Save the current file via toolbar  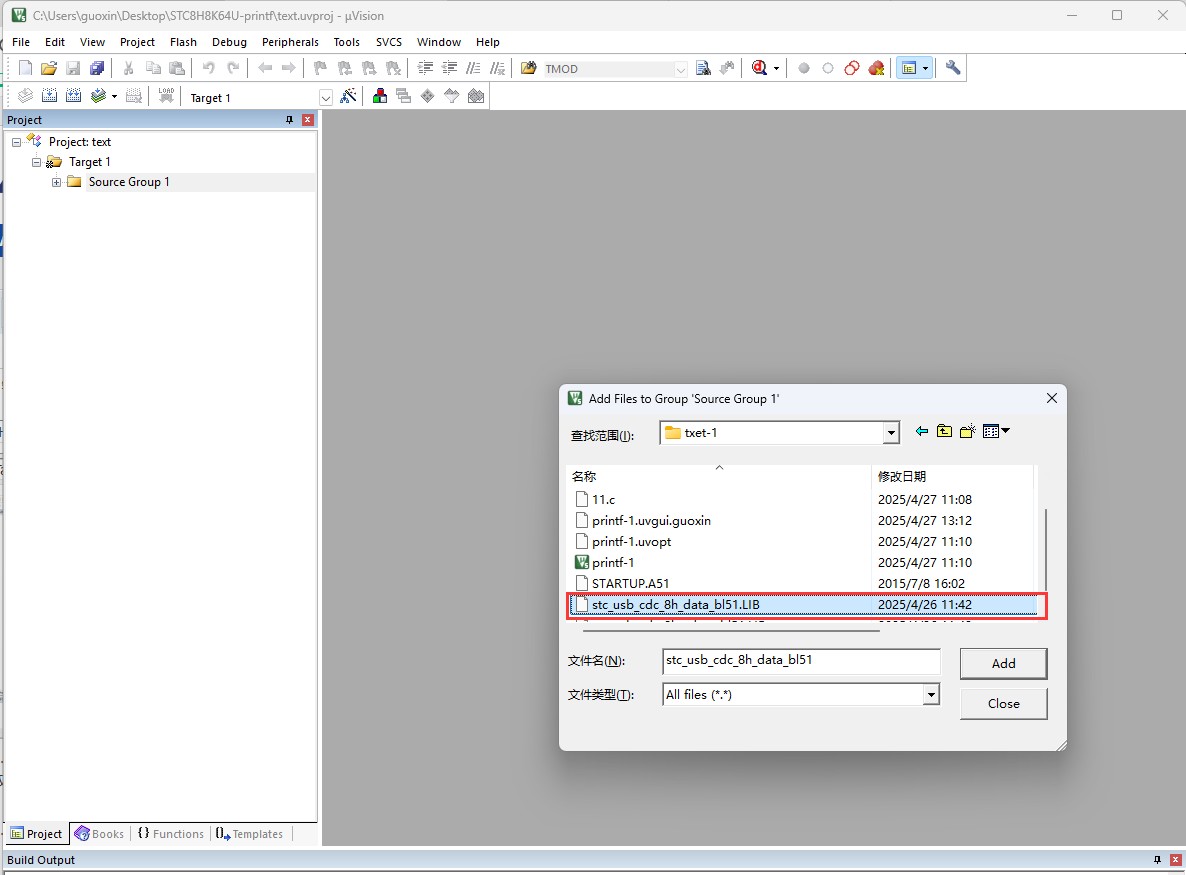point(73,68)
